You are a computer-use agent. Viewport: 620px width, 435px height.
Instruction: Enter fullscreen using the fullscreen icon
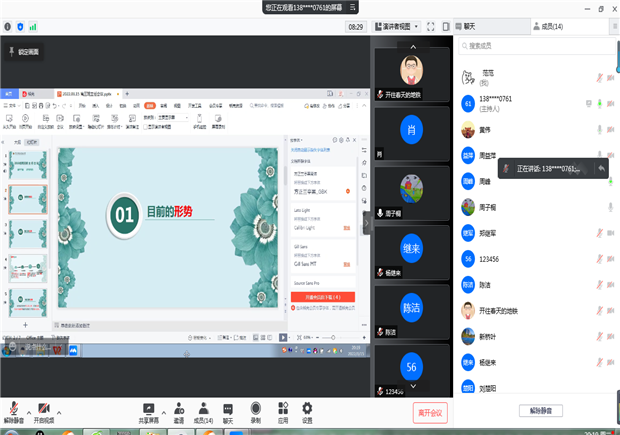431,27
